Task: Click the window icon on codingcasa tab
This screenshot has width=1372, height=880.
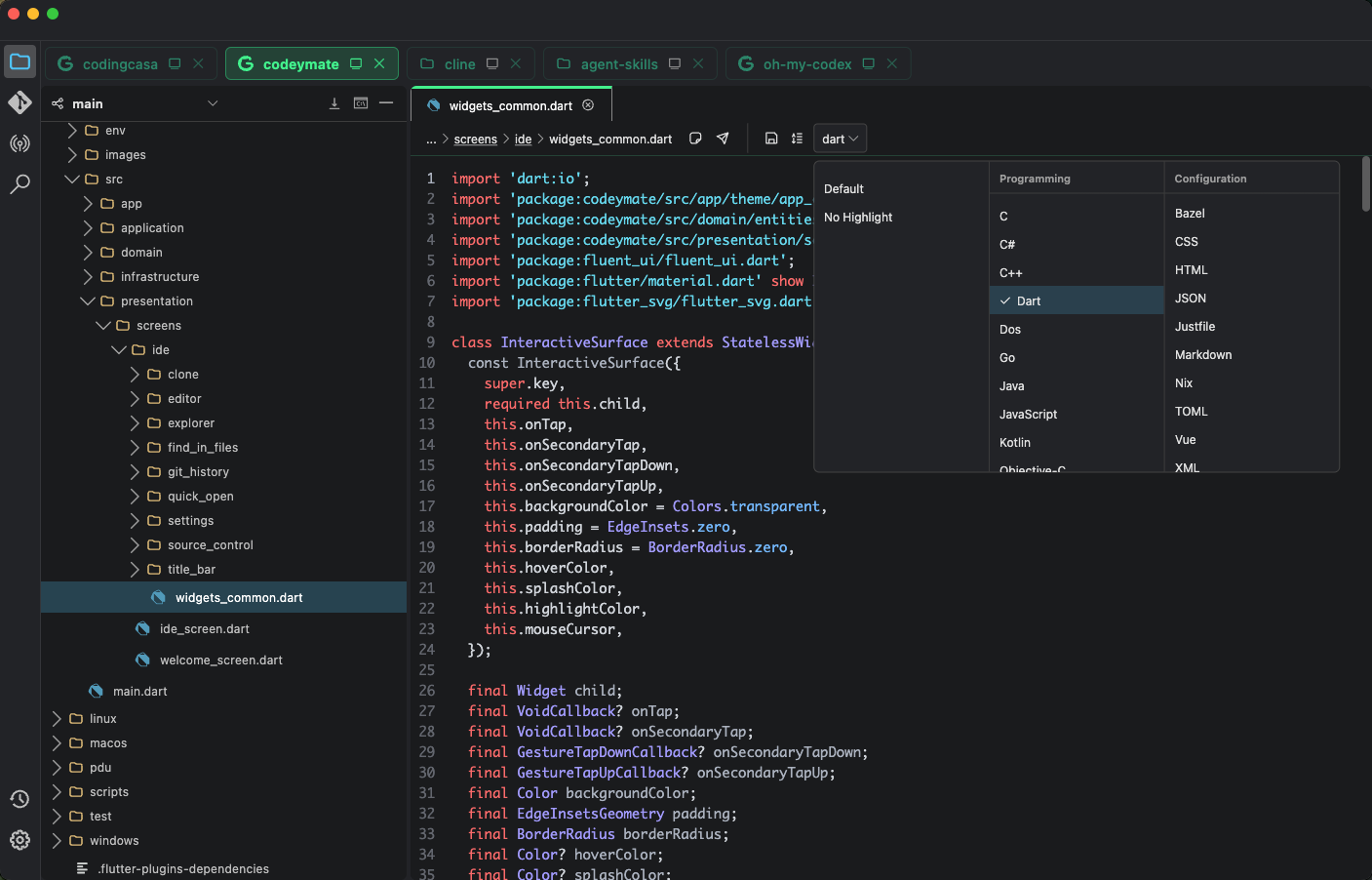Action: click(x=175, y=63)
